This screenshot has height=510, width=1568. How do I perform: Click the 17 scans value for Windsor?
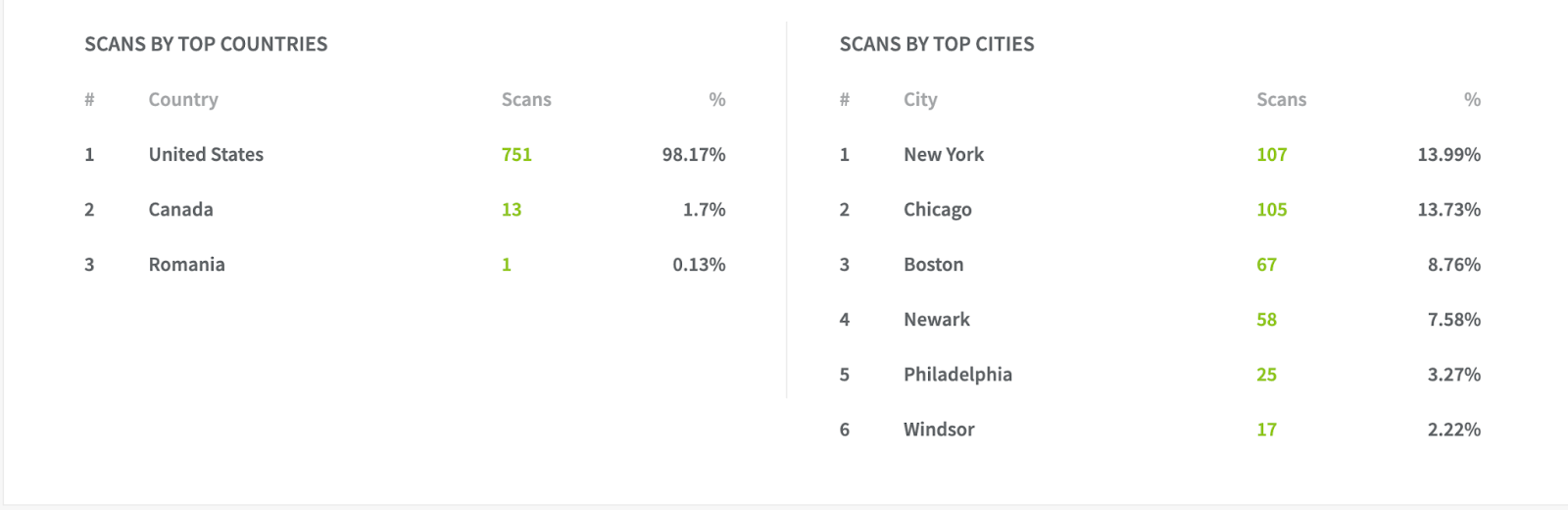pos(1267,429)
